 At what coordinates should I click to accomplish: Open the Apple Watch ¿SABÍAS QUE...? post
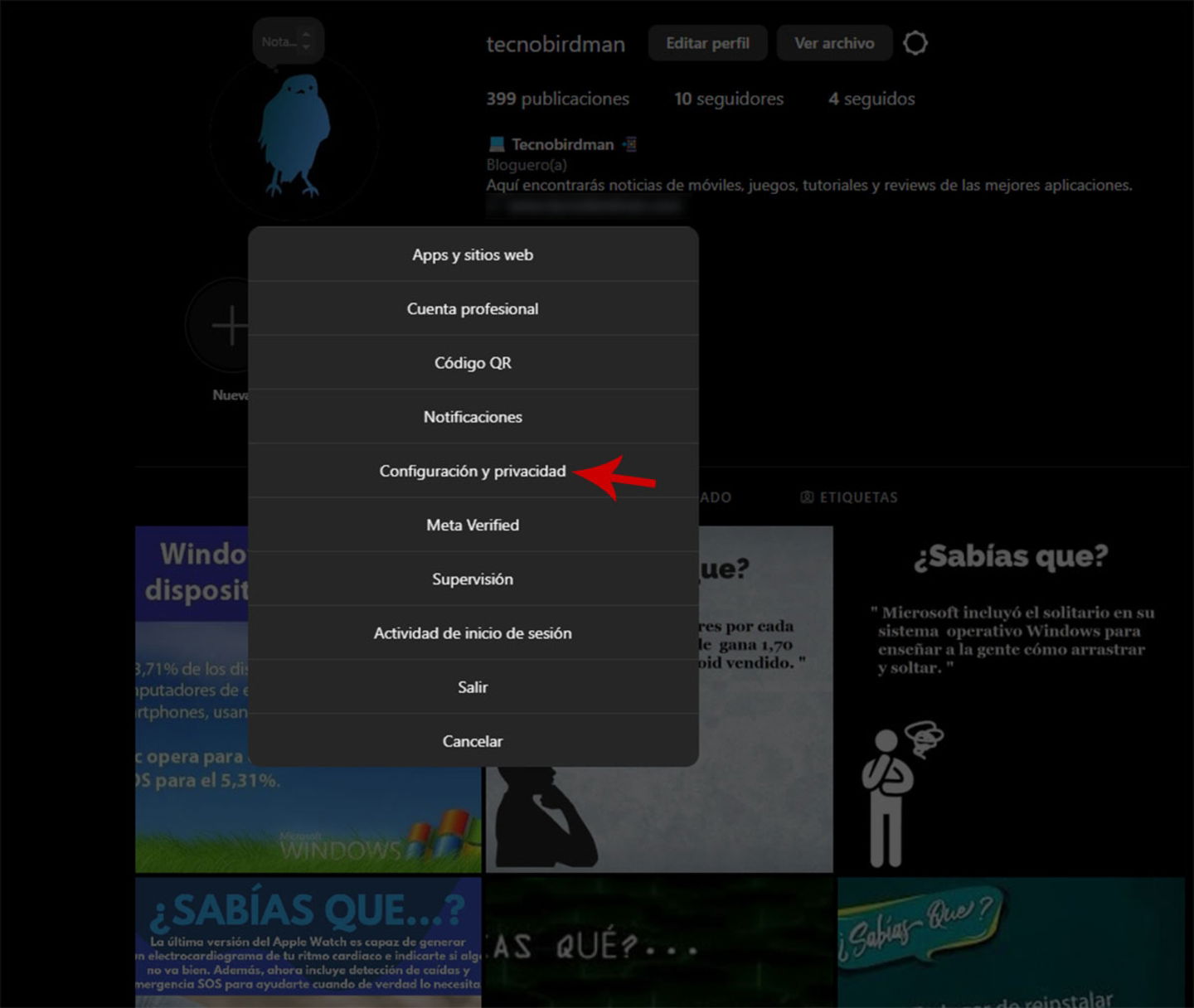pos(308,943)
